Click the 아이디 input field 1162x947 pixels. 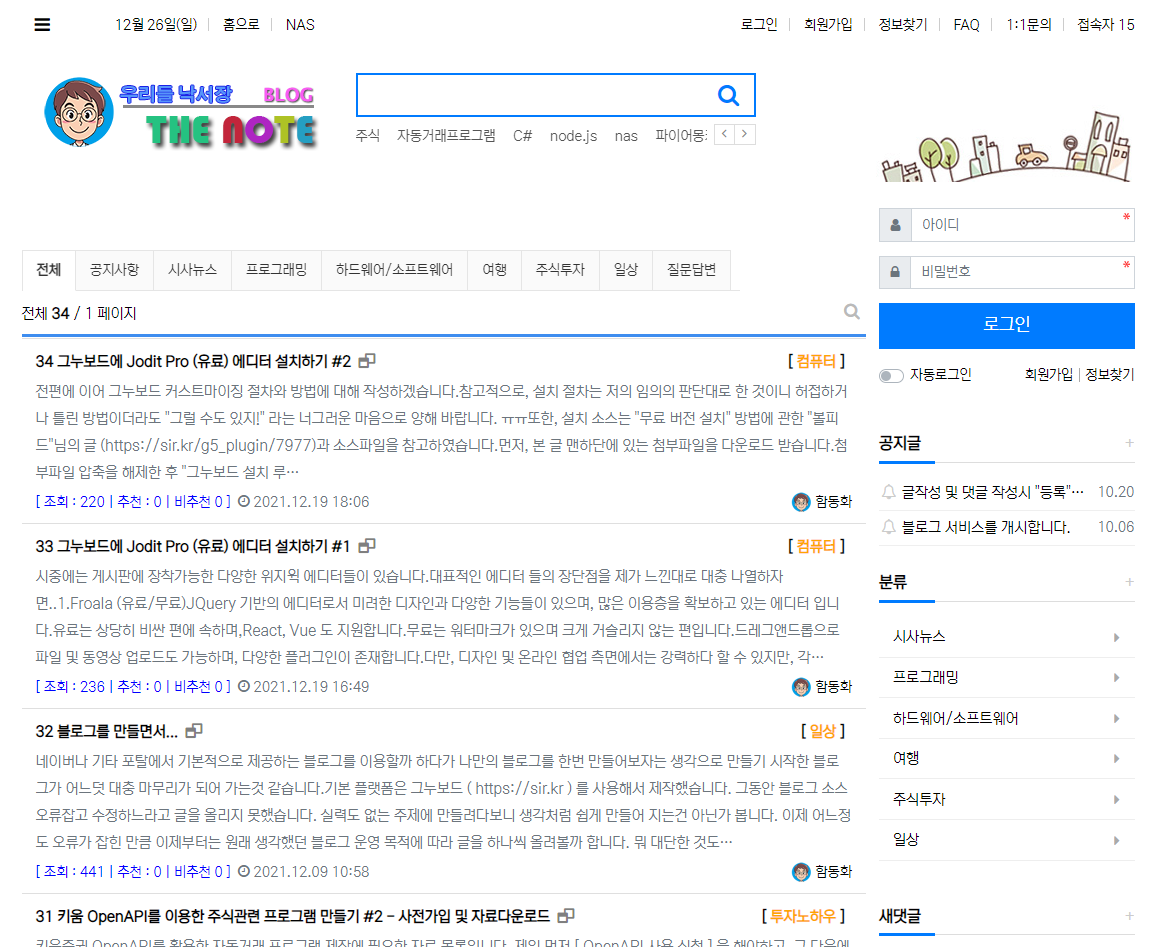(1020, 225)
